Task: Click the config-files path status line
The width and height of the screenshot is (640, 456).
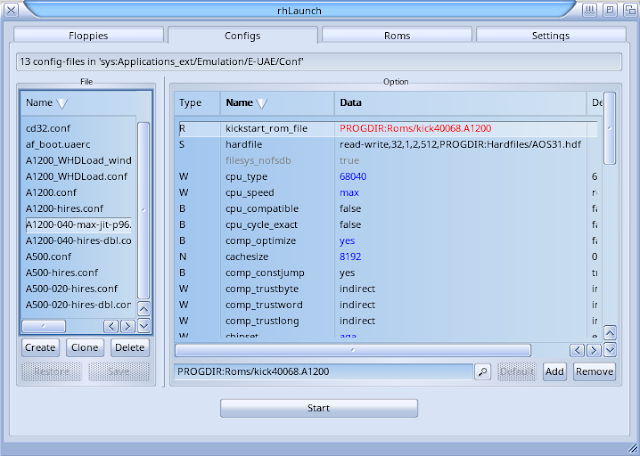Action: 319,62
